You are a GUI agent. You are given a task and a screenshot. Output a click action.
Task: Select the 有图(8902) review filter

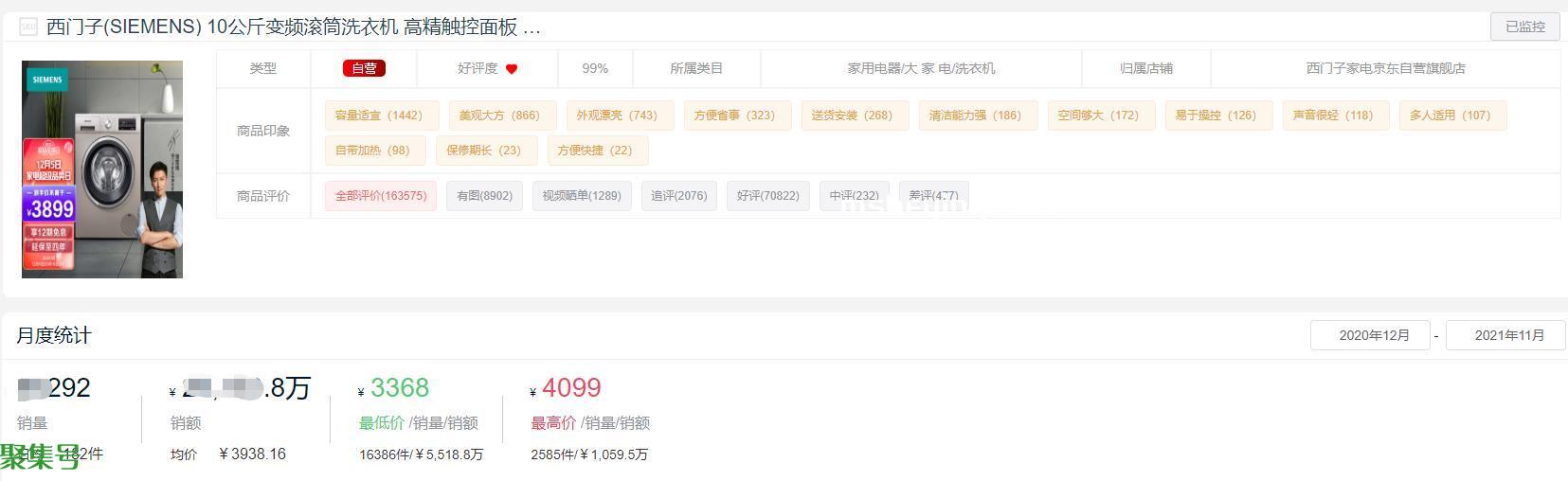[x=484, y=196]
